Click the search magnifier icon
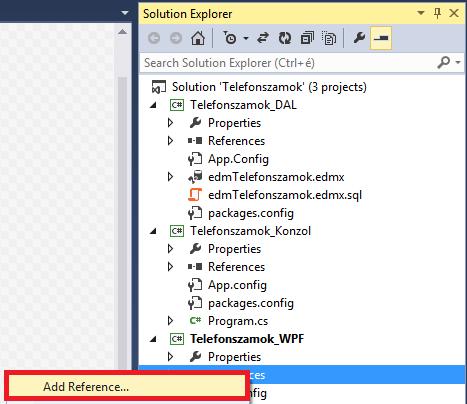The width and height of the screenshot is (467, 404). pyautogui.click(x=444, y=62)
